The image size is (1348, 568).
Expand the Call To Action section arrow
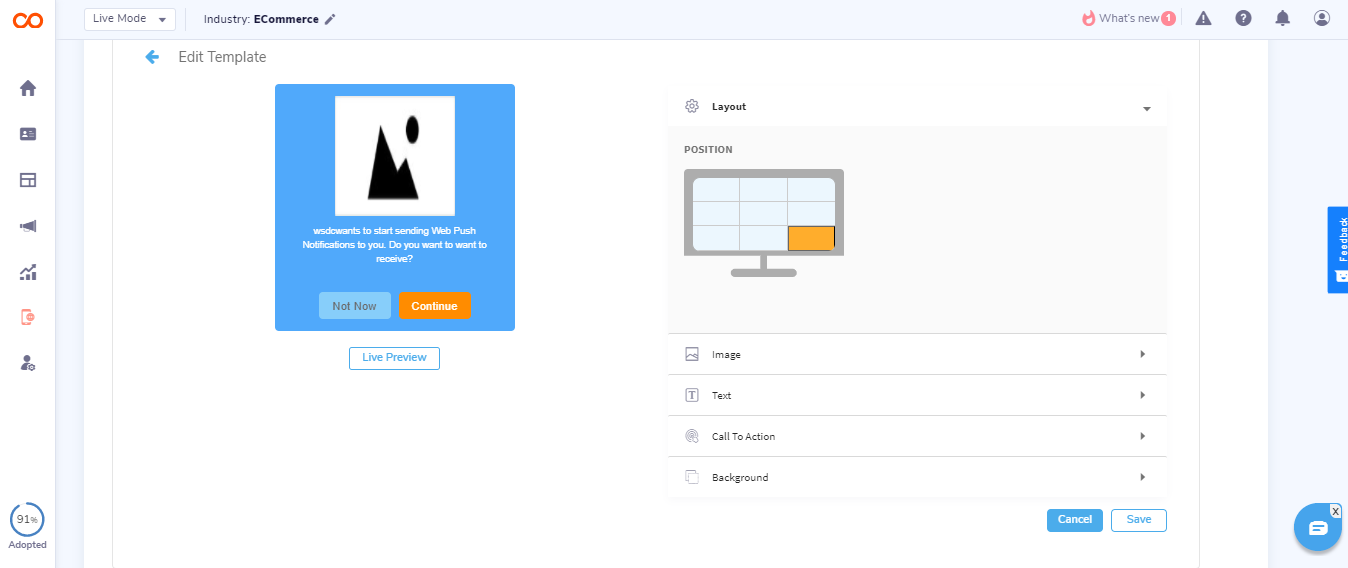(1142, 436)
